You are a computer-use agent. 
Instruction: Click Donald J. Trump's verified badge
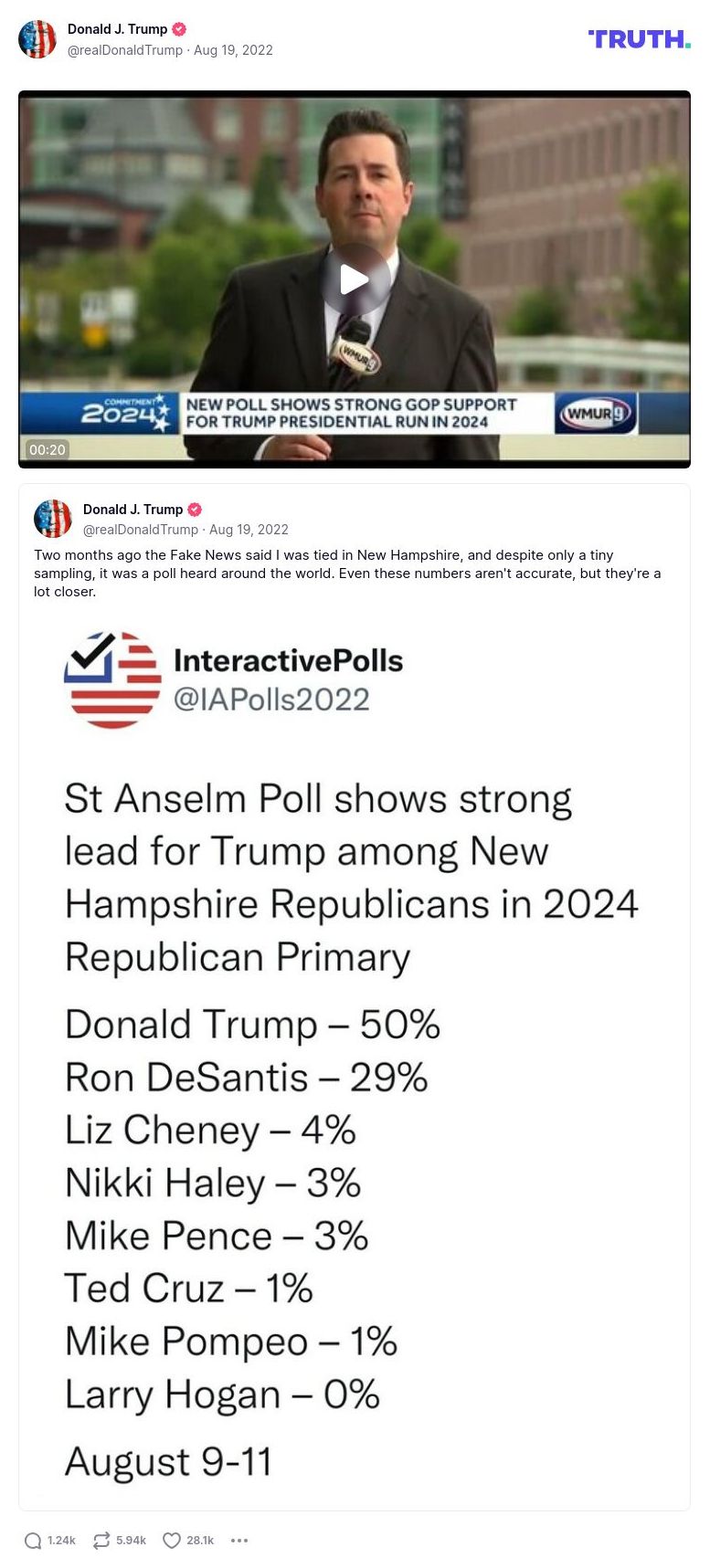(179, 28)
